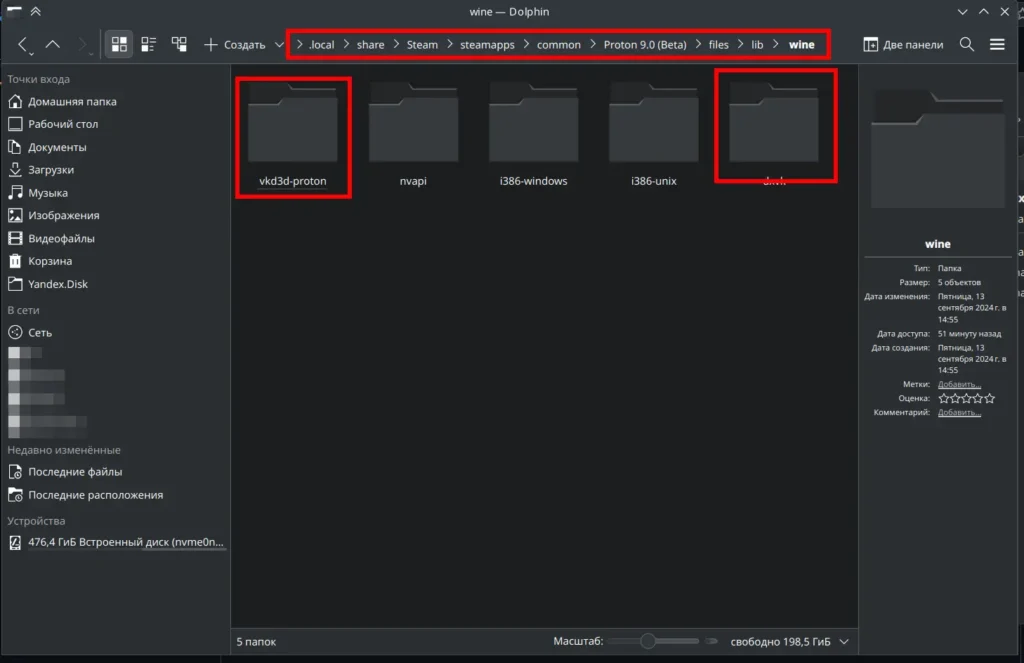This screenshot has width=1024, height=663.
Task: Click the Точки входа section header
Action: click(39, 79)
